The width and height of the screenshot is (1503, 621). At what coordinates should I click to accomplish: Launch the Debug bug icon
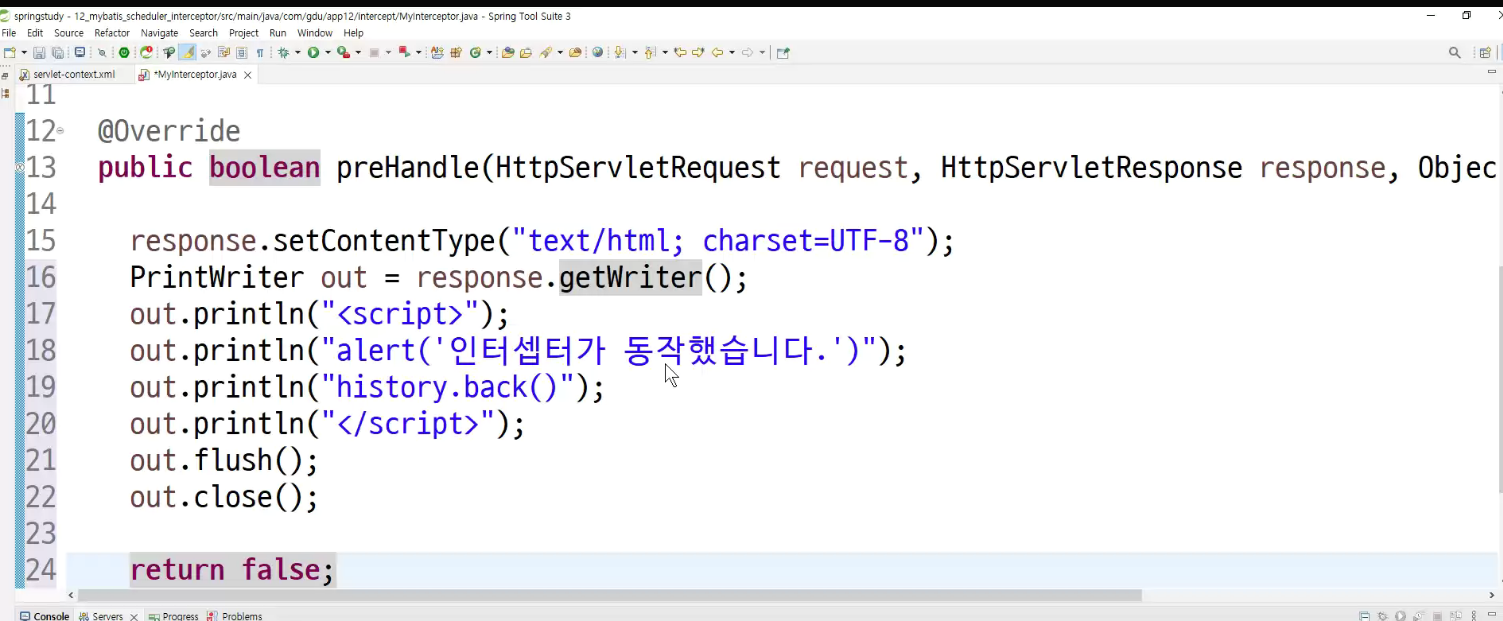[283, 52]
